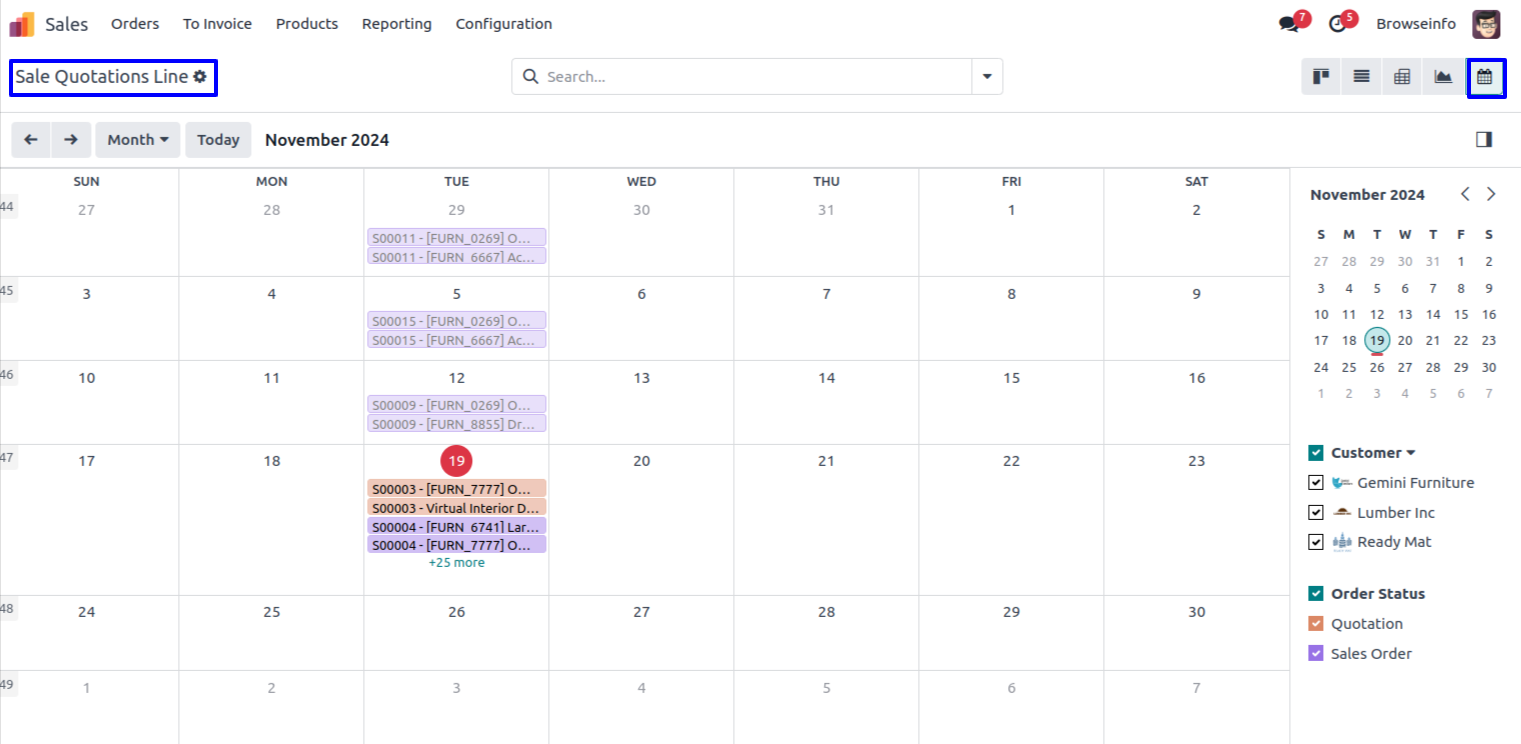
Task: Switch to Kanban view
Action: pyautogui.click(x=1321, y=77)
